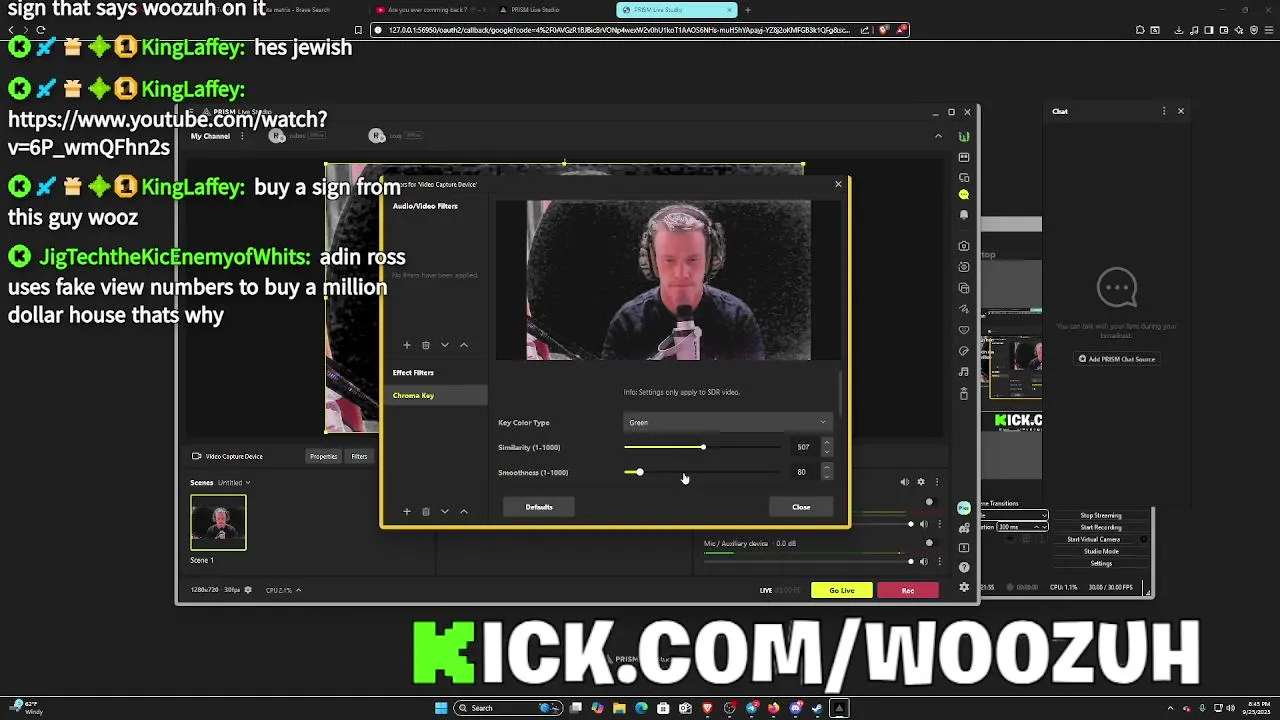
Task: Open Windows Start menu
Action: pos(441,708)
